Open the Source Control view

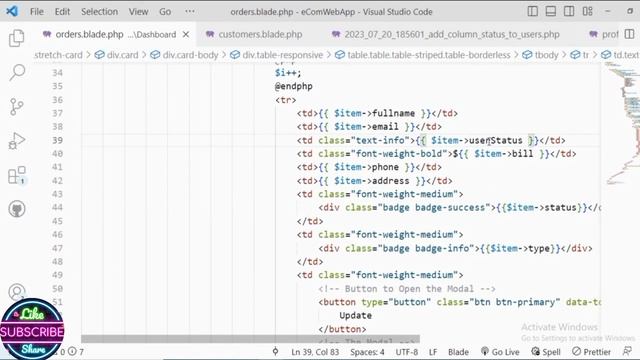click(17, 107)
